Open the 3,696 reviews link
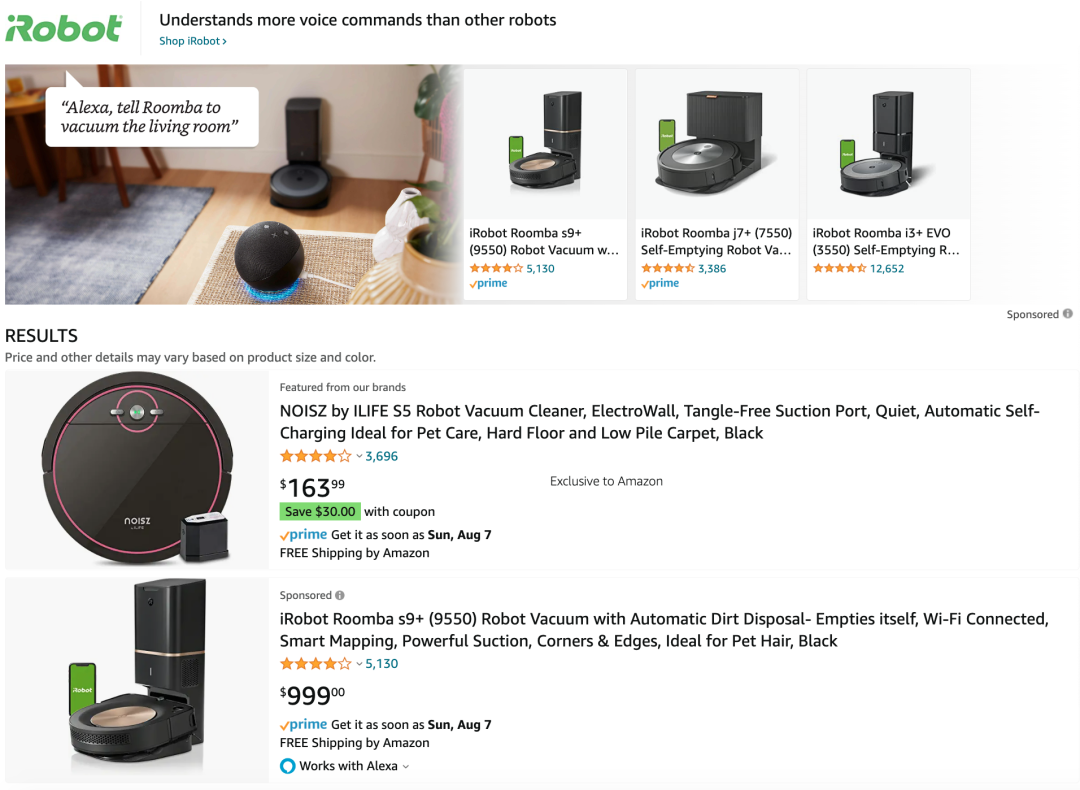 pos(382,456)
